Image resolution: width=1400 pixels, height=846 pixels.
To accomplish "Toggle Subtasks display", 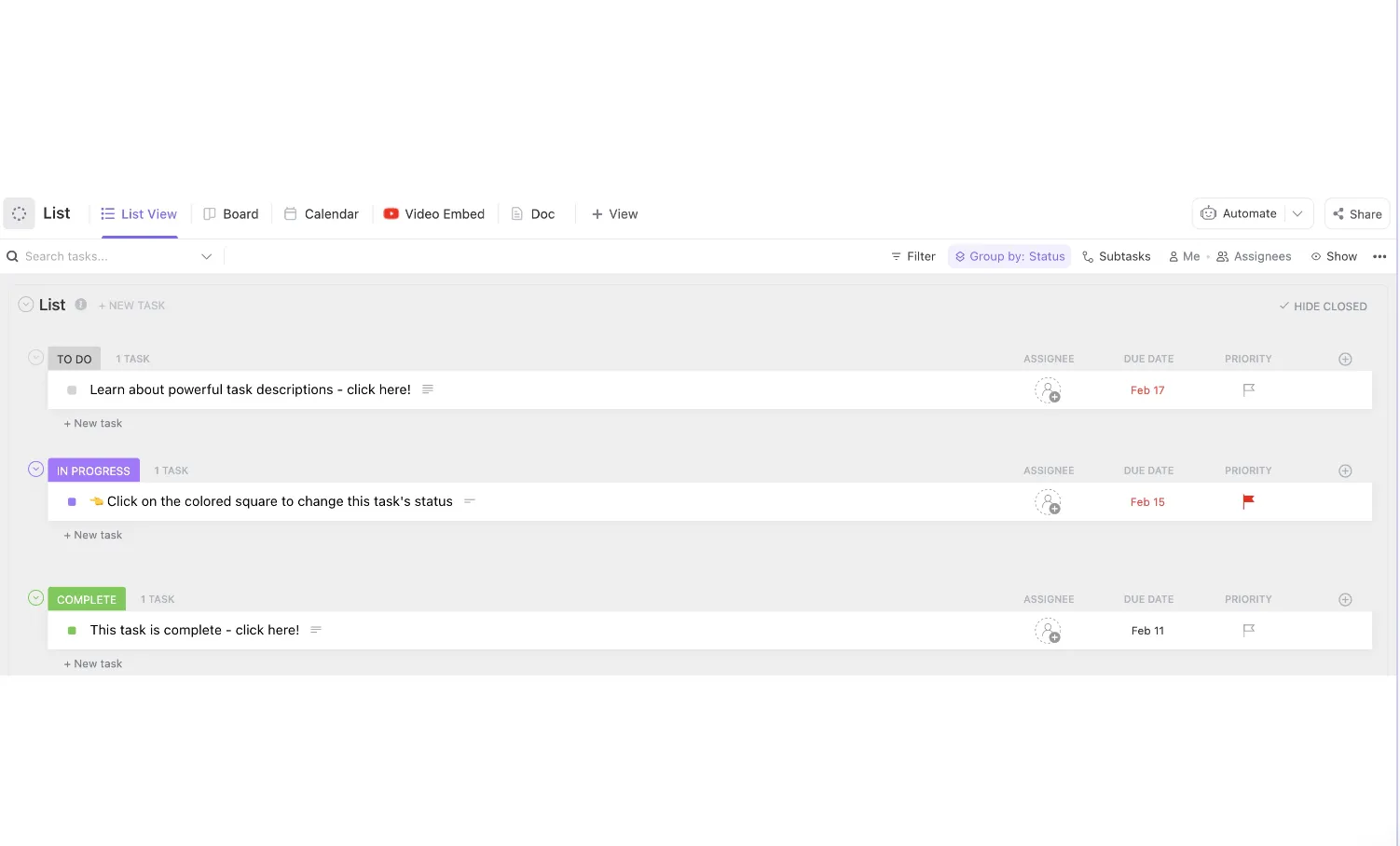I will pyautogui.click(x=1116, y=256).
